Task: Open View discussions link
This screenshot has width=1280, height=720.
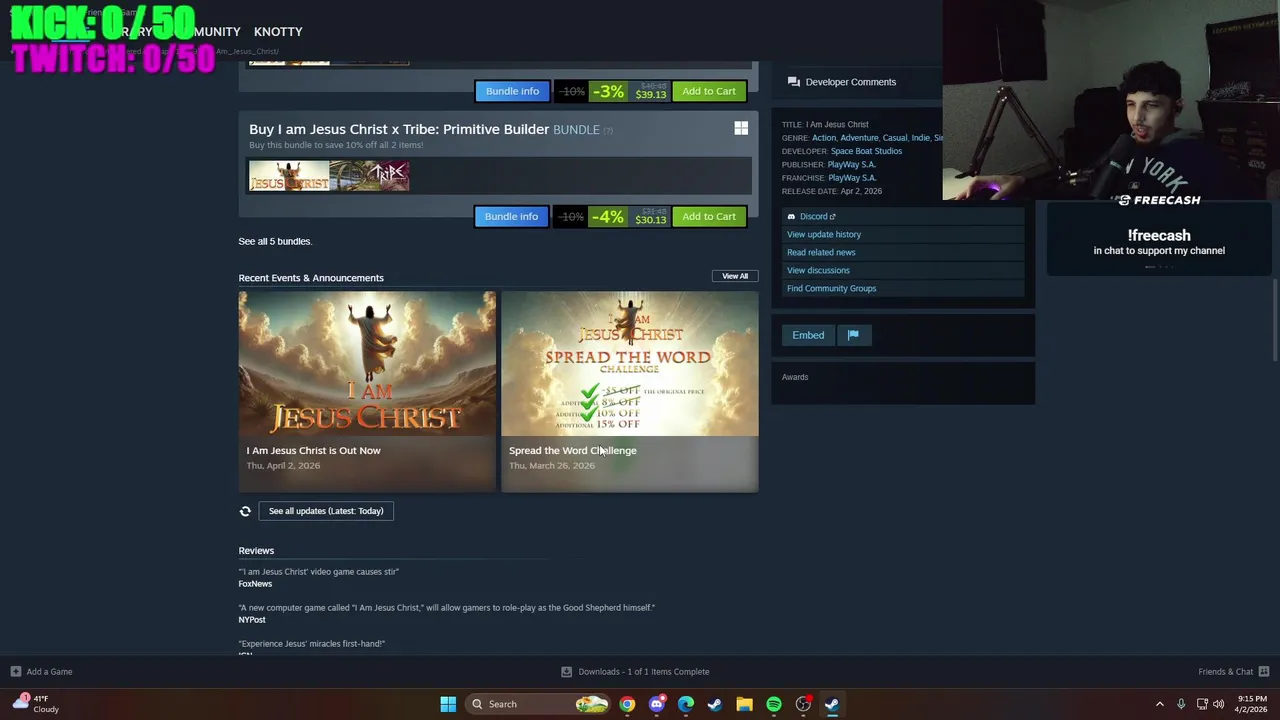Action: coord(818,270)
